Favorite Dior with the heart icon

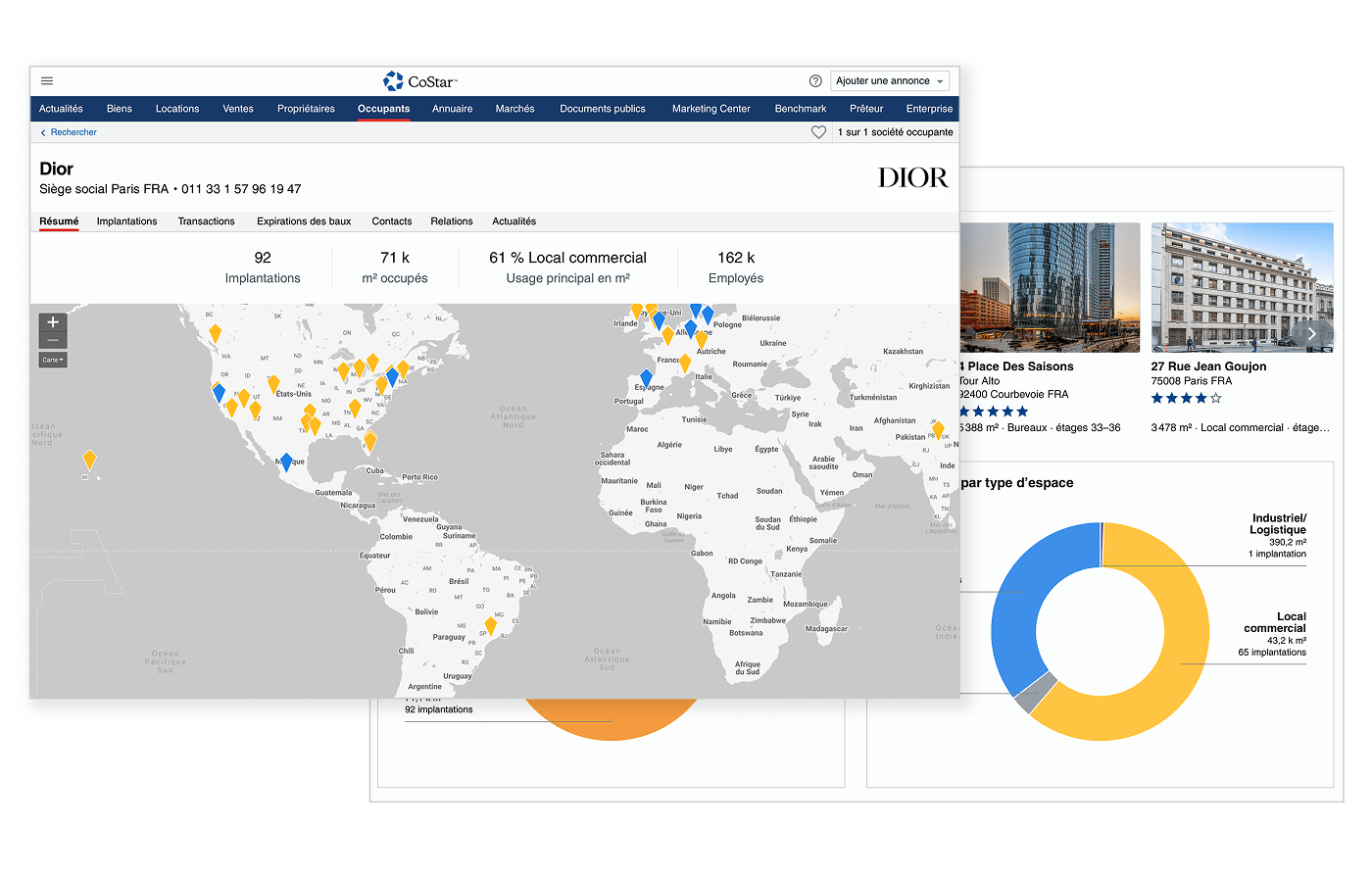point(818,132)
